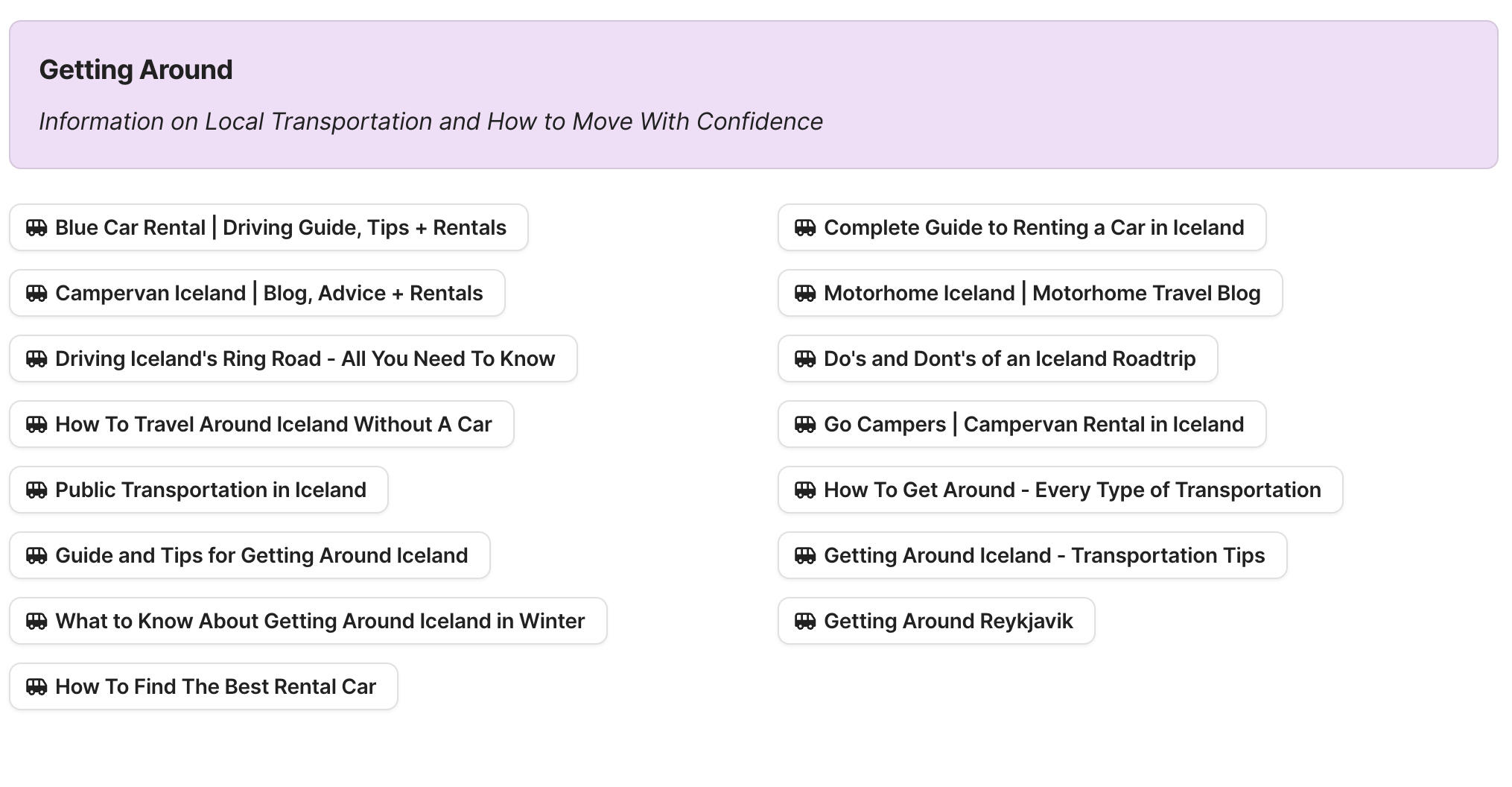Click bus icon beside Go Campers link
The image size is (1512, 787).
(x=805, y=424)
